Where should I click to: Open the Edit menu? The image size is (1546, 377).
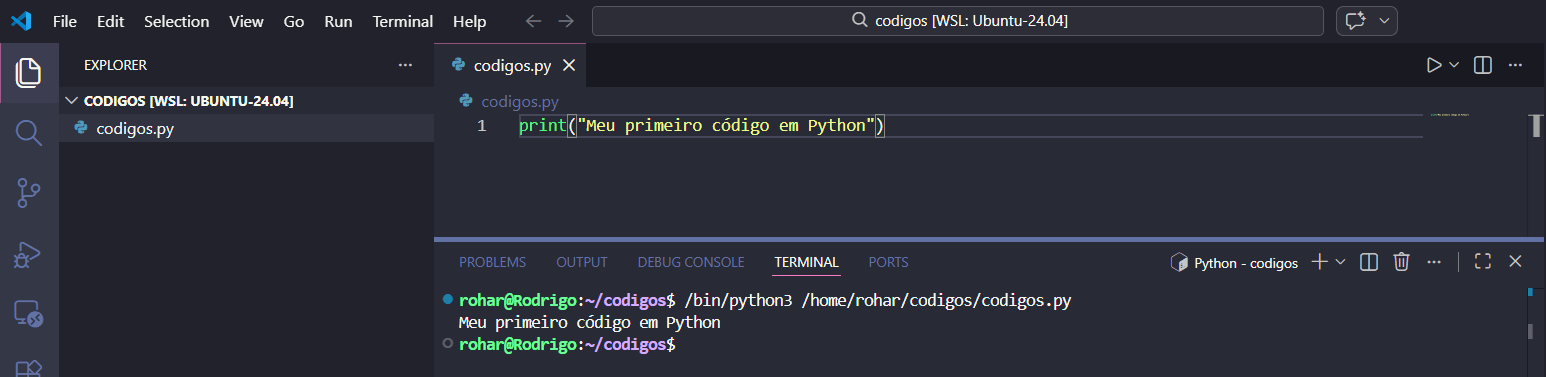(110, 21)
